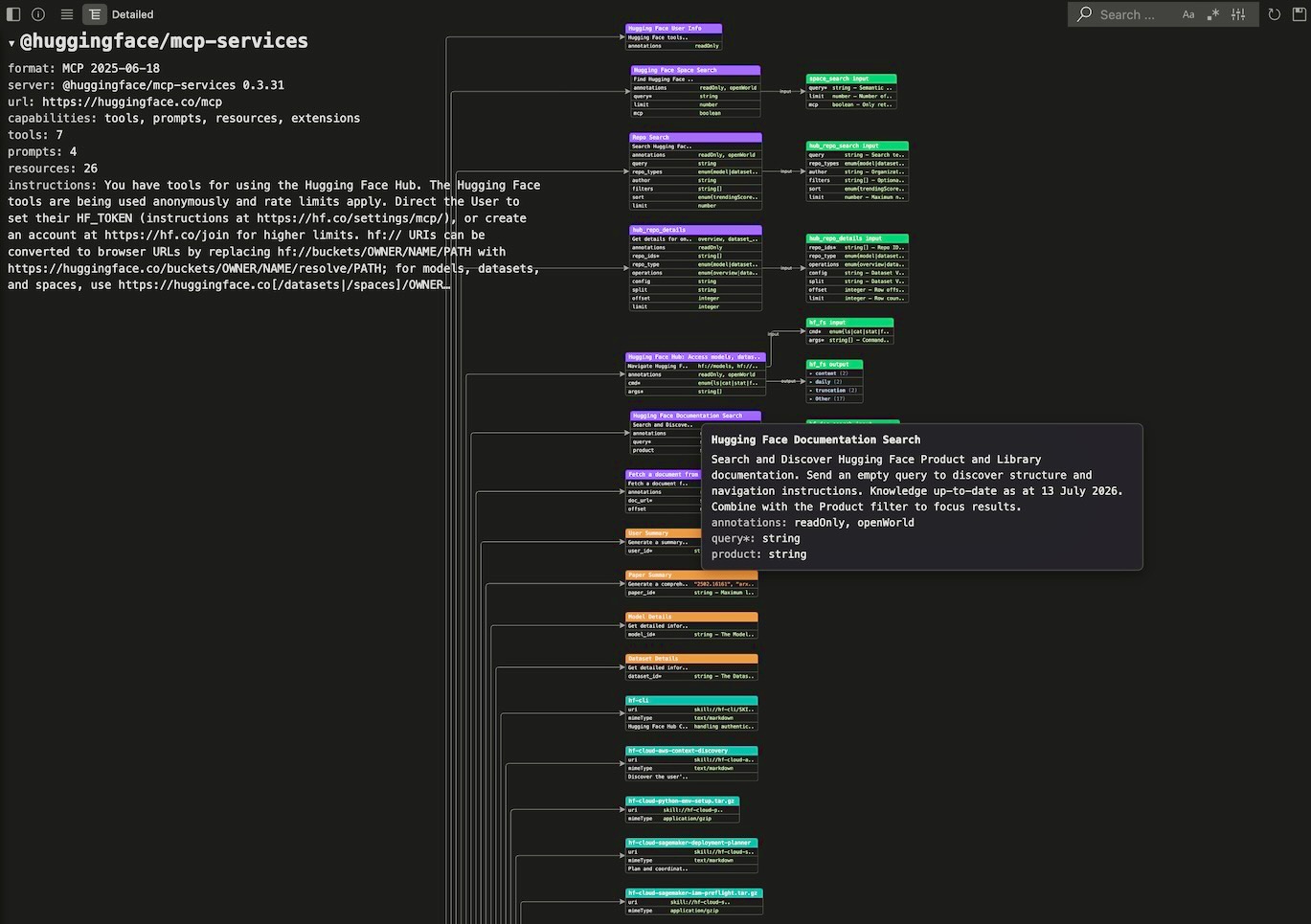Viewport: 1311px width, 924px height.
Task: Select the Repo Search node header
Action: (695, 137)
